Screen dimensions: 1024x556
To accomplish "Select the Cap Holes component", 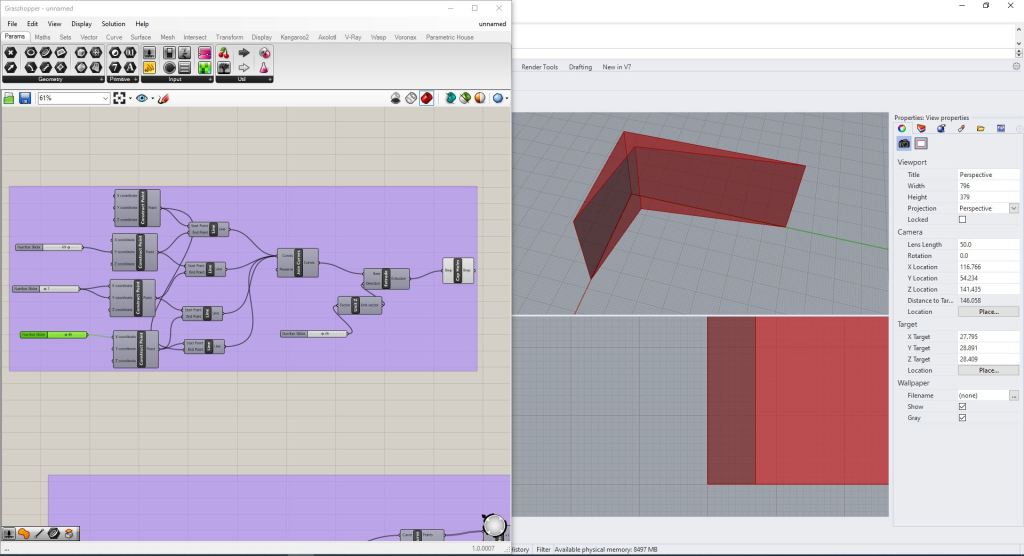I will tap(457, 270).
